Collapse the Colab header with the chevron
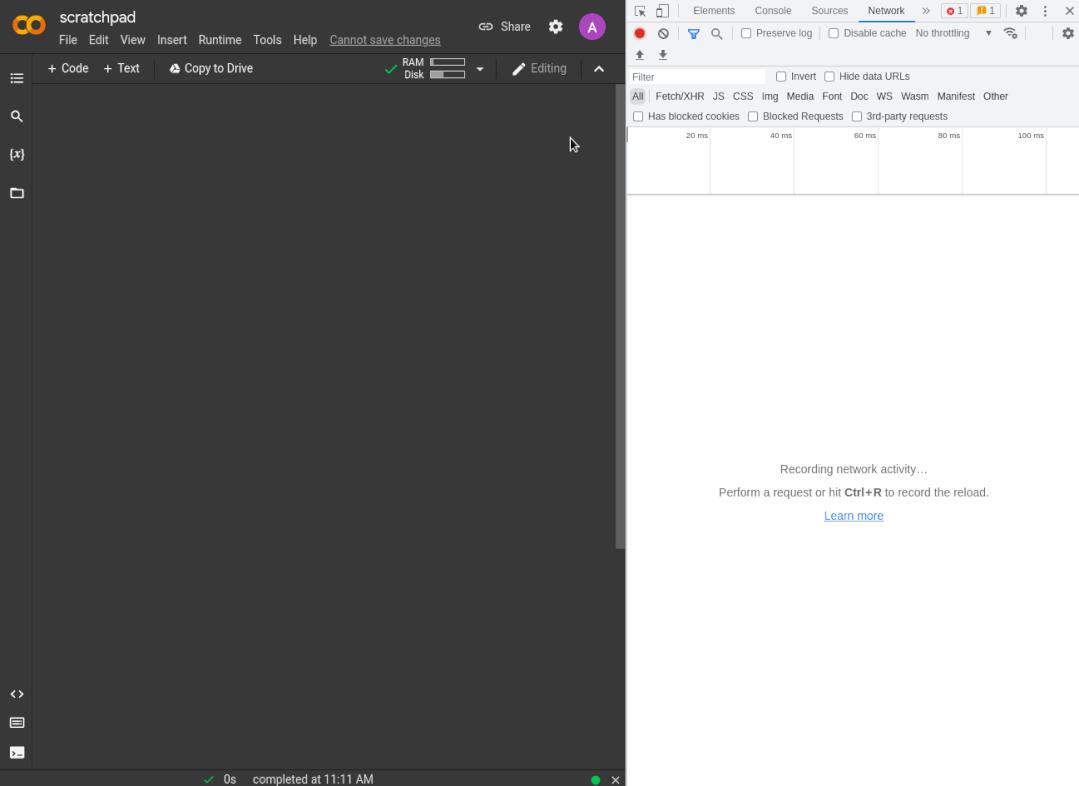 (x=598, y=69)
